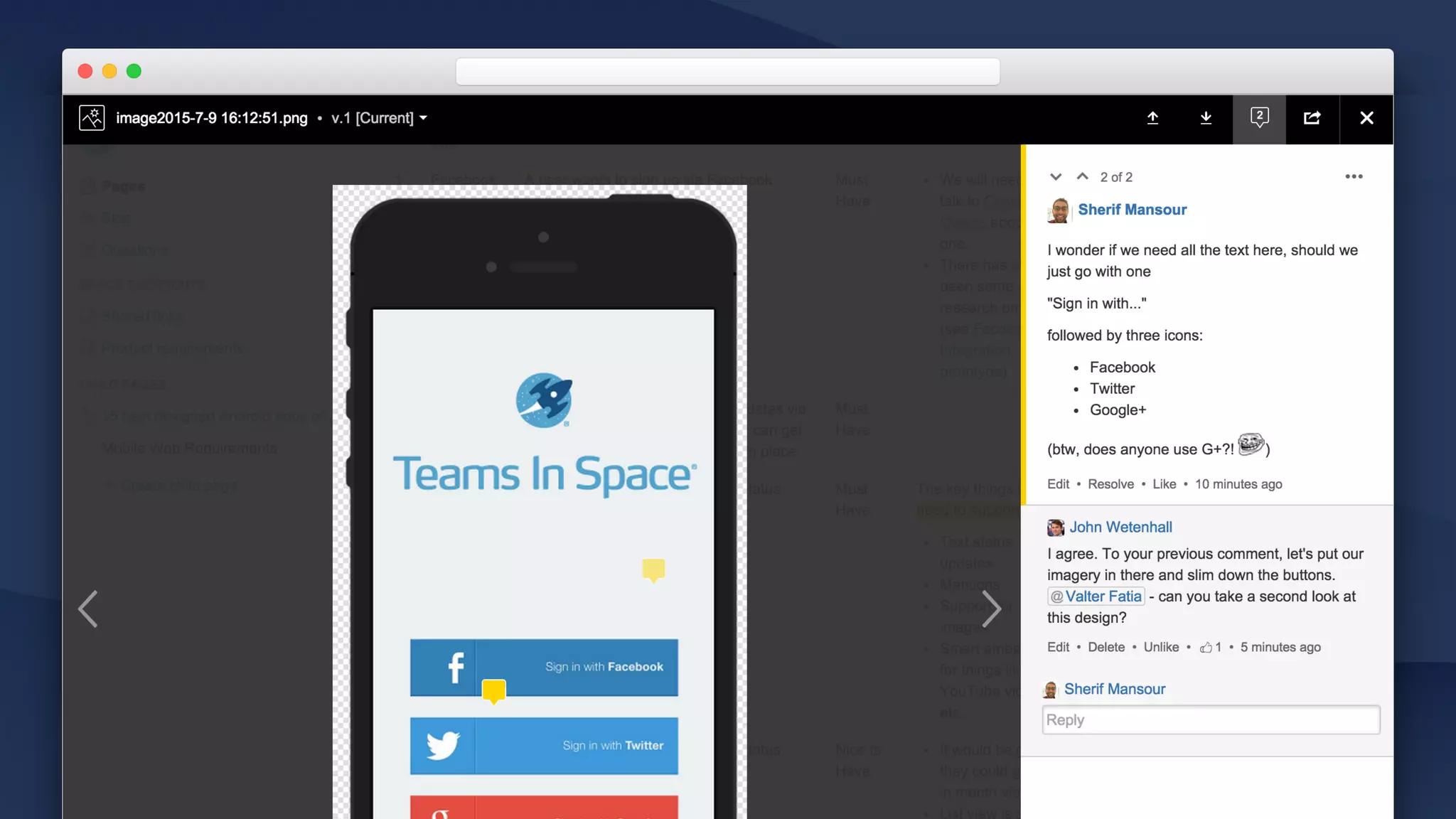This screenshot has width=1456, height=819.
Task: Resolve Sherif Mansour's comment
Action: (x=1110, y=484)
